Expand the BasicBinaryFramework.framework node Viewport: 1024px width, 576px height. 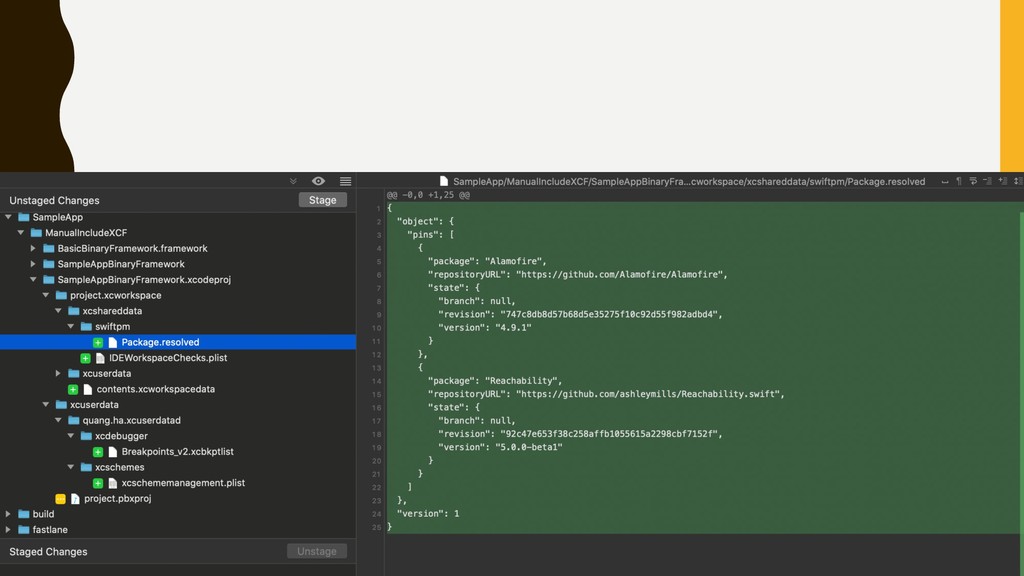tap(33, 248)
